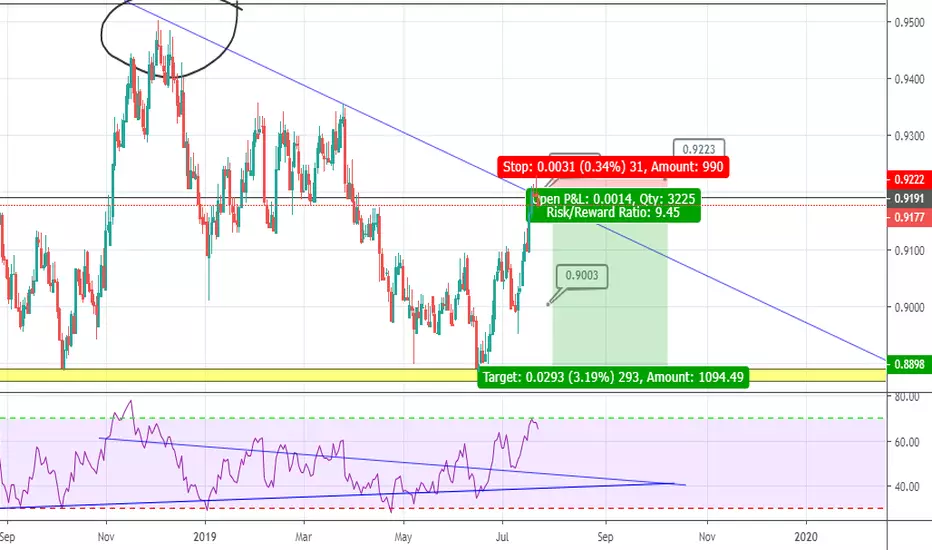Click the red Stop label of the short position
This screenshot has width=932, height=550.
[x=613, y=167]
